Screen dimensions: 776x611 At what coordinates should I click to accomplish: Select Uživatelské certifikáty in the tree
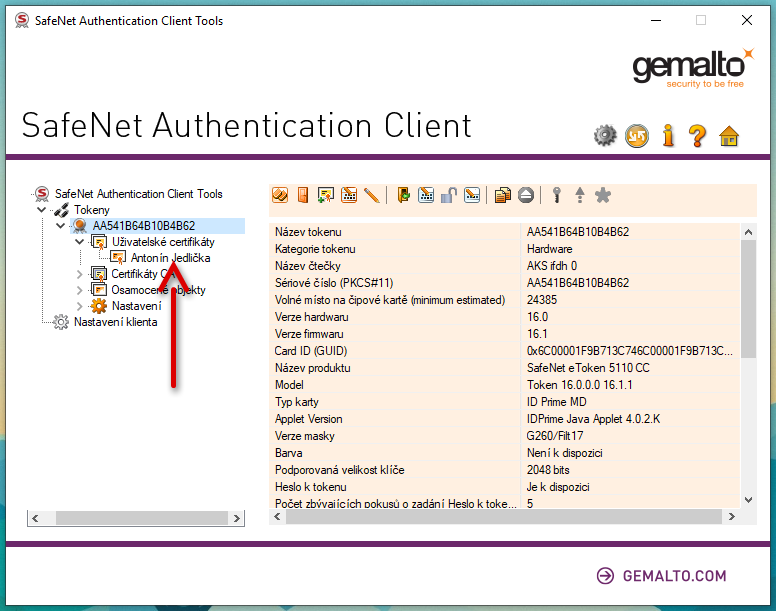pyautogui.click(x=163, y=242)
